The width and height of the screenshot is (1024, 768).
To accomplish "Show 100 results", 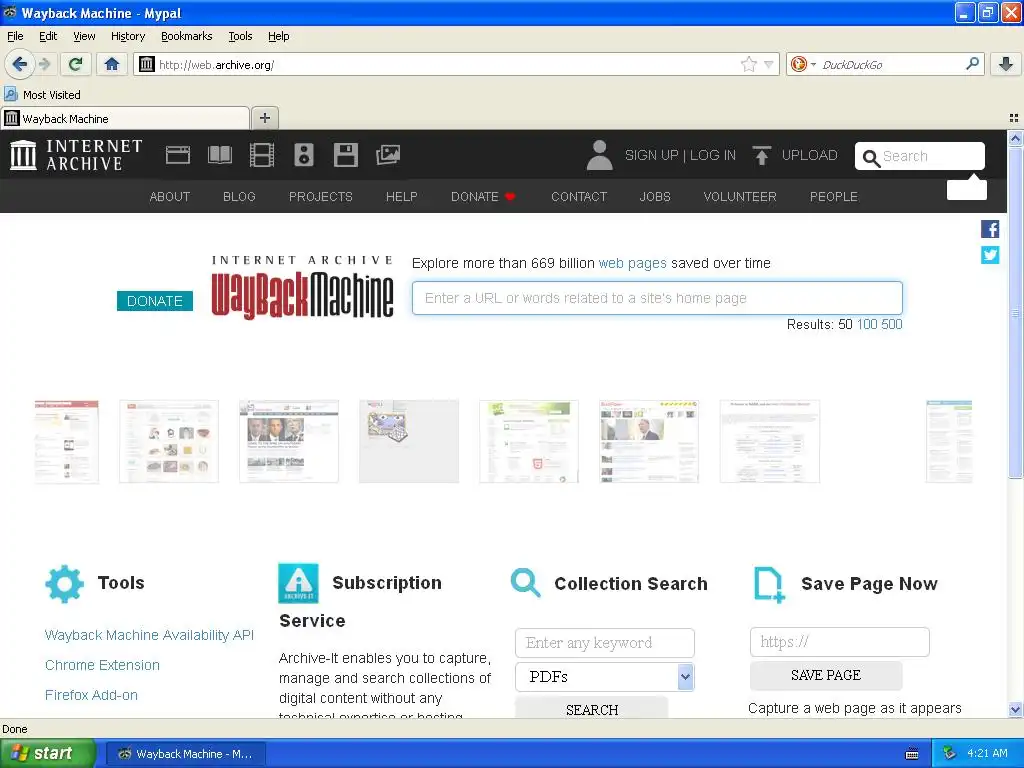I will point(867,325).
